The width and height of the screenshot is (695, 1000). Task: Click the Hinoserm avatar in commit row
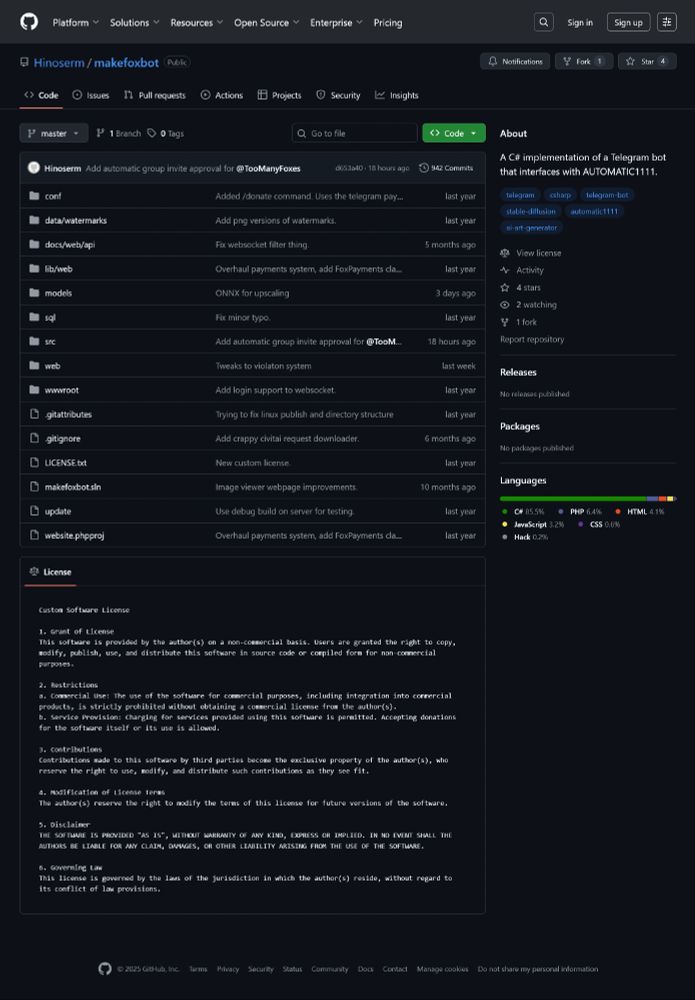tap(34, 168)
